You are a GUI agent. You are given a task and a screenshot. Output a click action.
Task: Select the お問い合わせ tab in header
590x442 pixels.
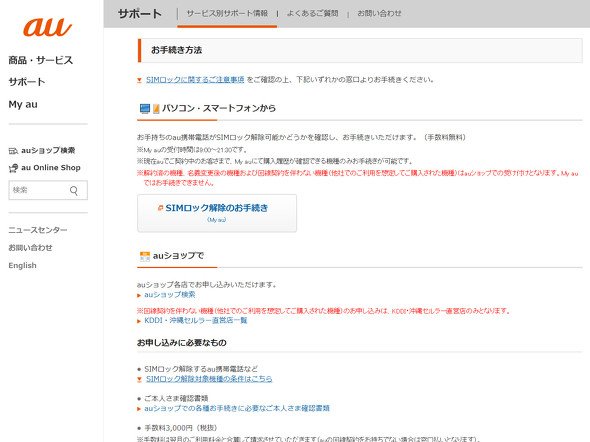coord(379,14)
